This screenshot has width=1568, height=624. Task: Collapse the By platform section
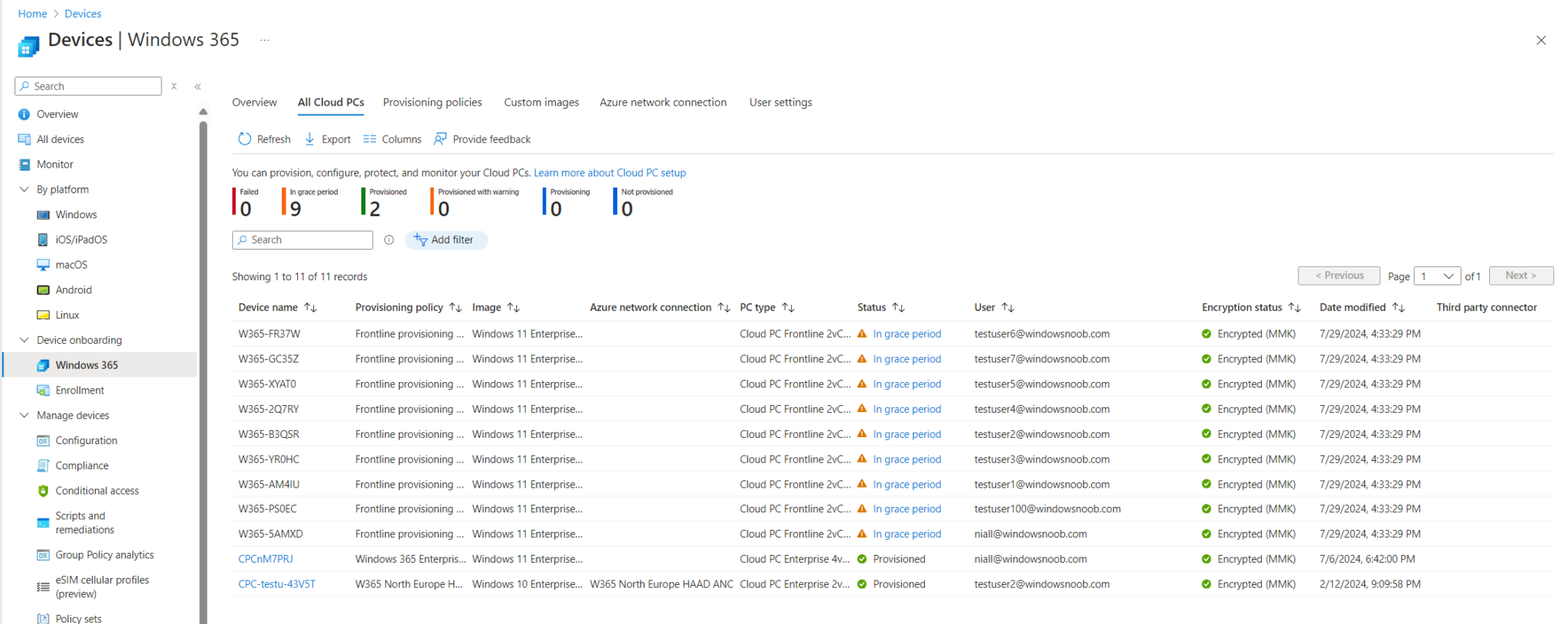tap(24, 189)
